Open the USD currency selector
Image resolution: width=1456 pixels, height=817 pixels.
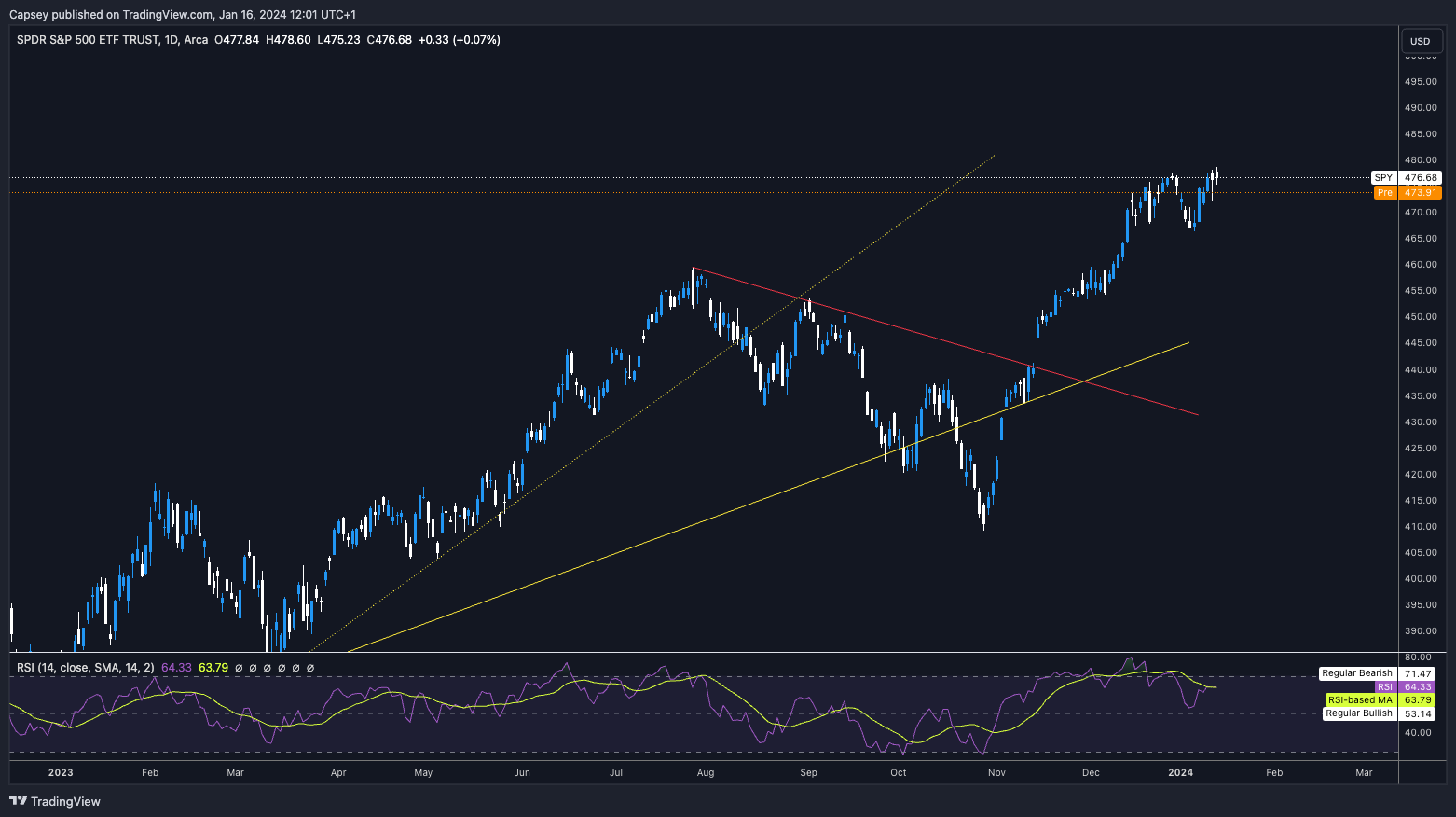click(x=1420, y=41)
